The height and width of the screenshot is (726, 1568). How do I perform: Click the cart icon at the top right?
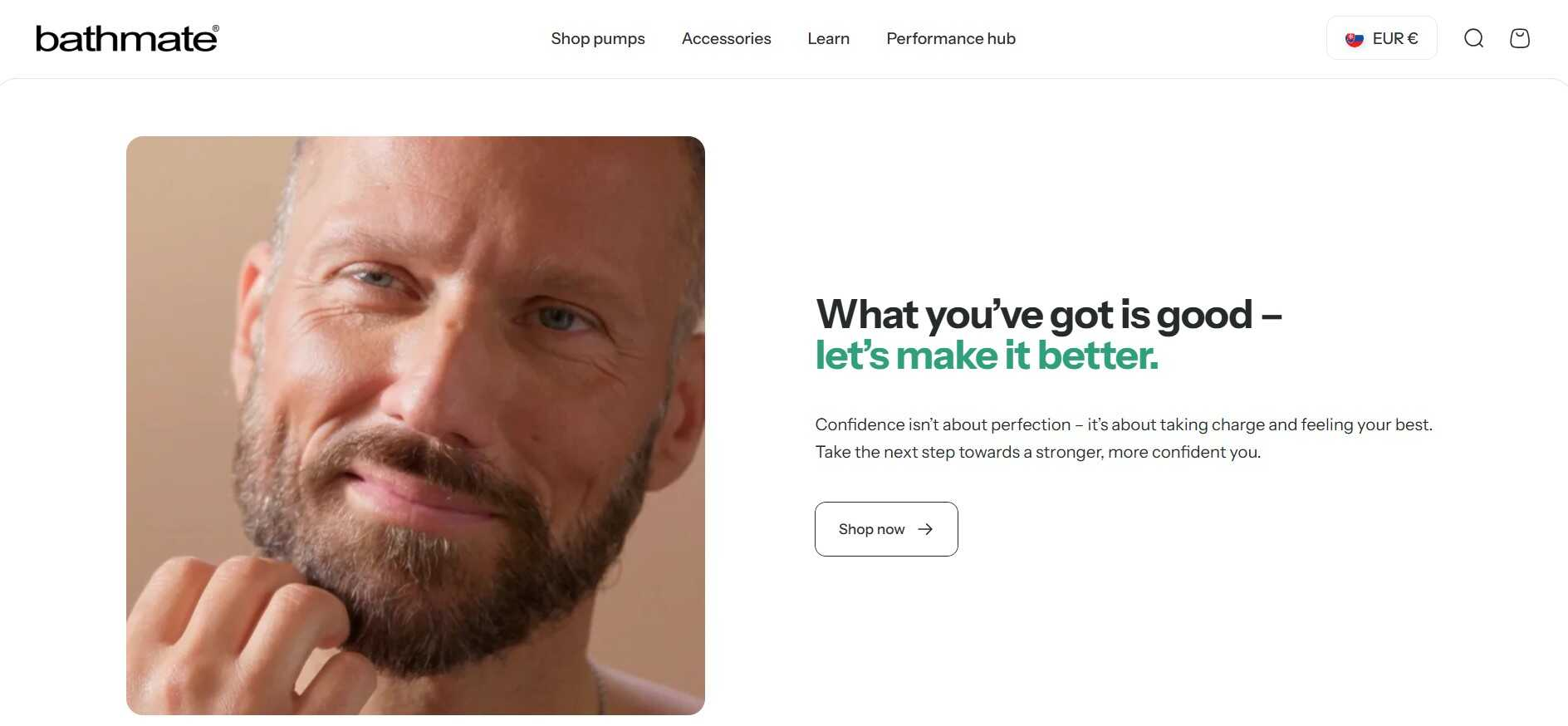coord(1520,38)
